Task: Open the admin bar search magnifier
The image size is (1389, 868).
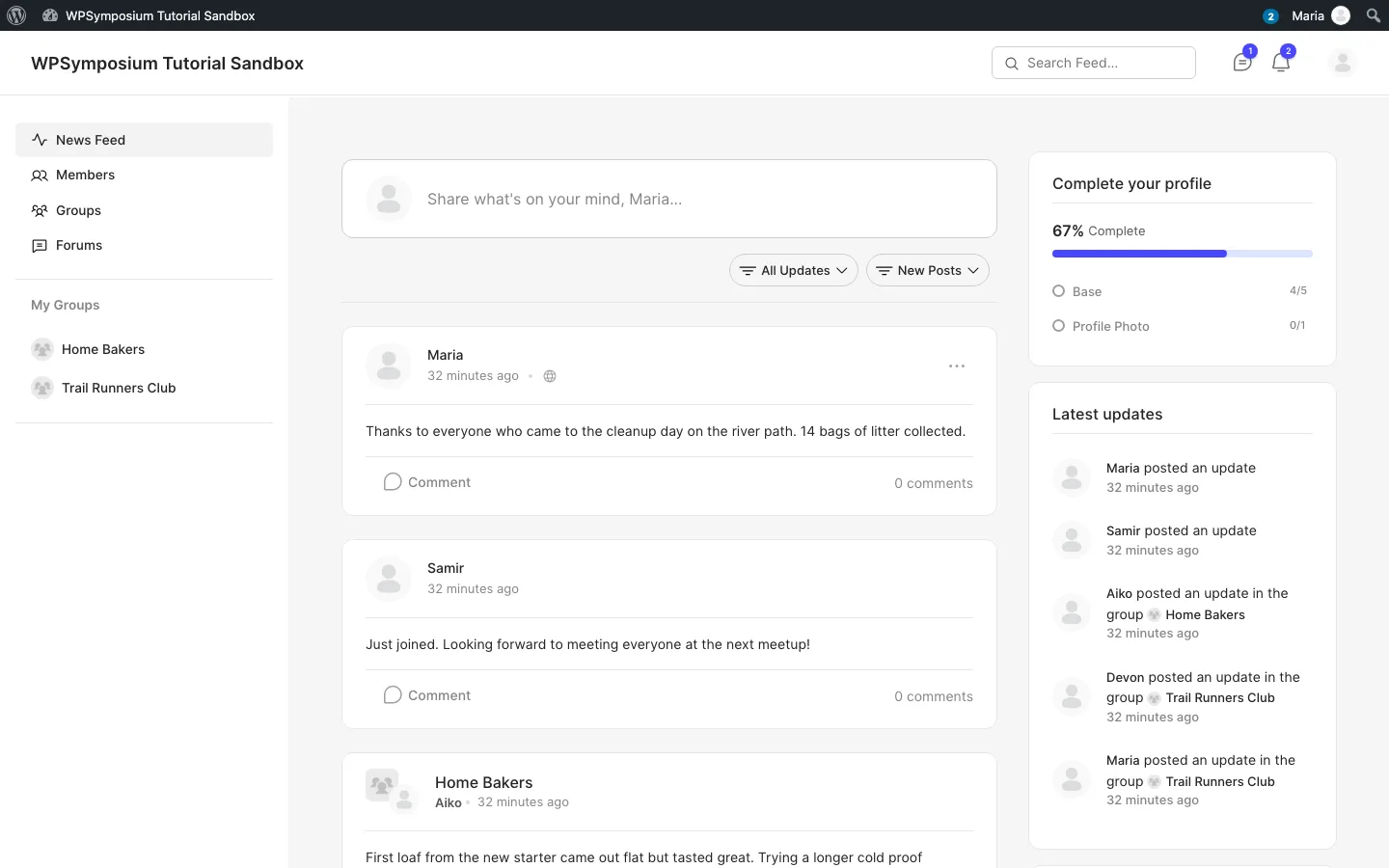Action: pyautogui.click(x=1374, y=15)
